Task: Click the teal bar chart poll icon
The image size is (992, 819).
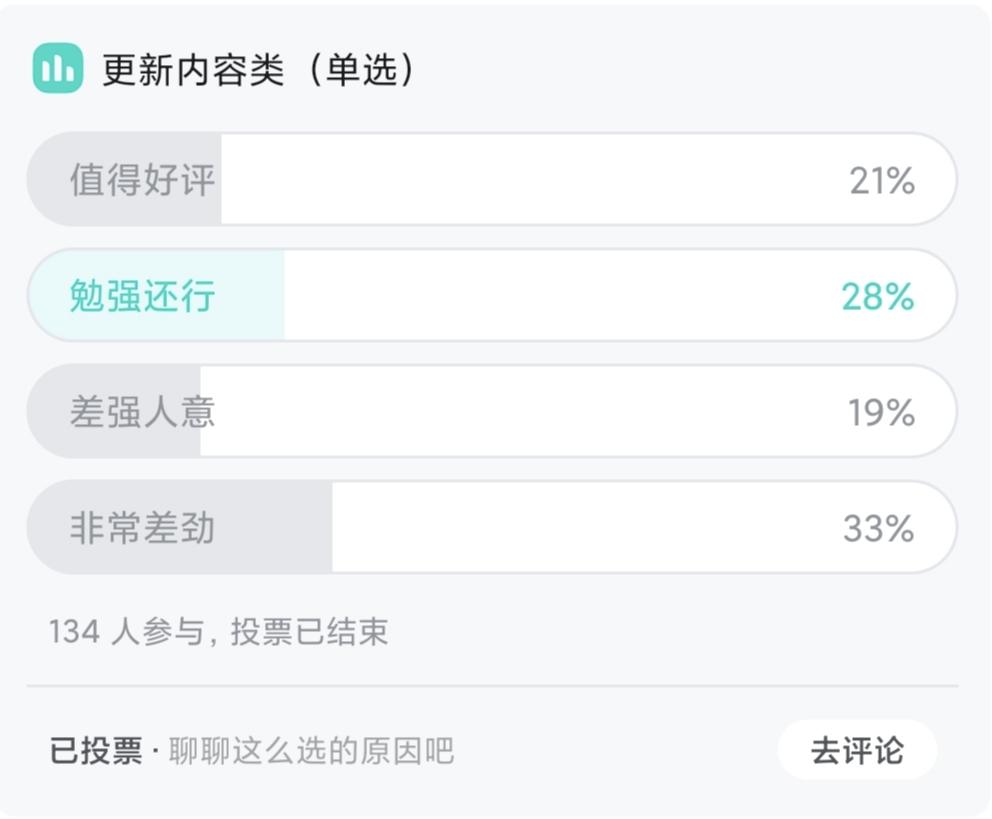Action: point(57,68)
